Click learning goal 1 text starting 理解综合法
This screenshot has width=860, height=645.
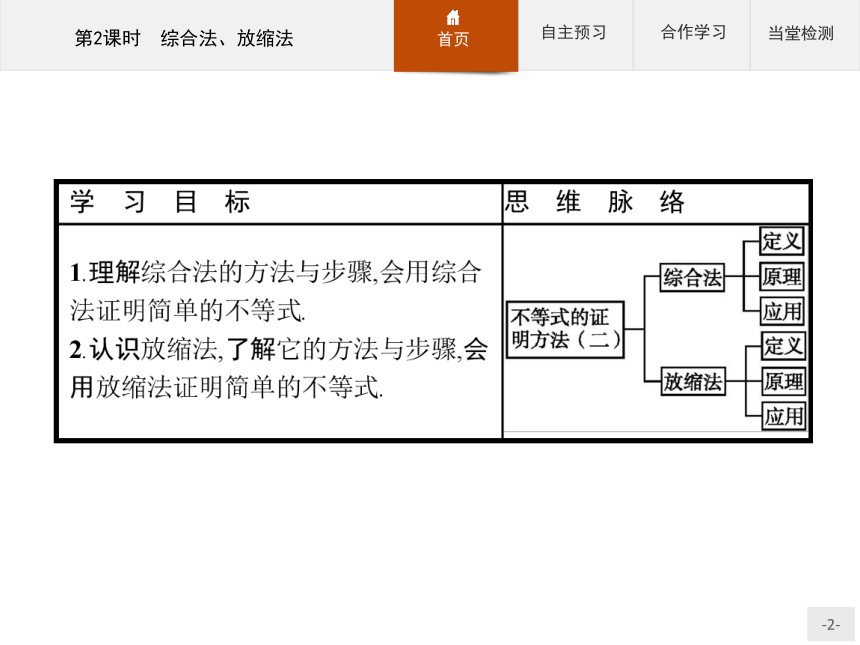[276, 291]
